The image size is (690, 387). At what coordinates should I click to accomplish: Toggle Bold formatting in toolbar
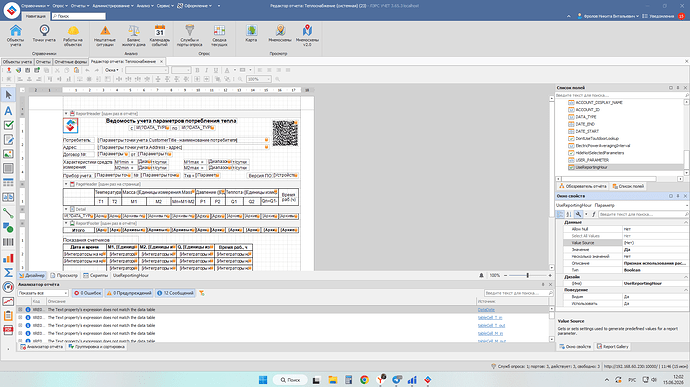197,70
